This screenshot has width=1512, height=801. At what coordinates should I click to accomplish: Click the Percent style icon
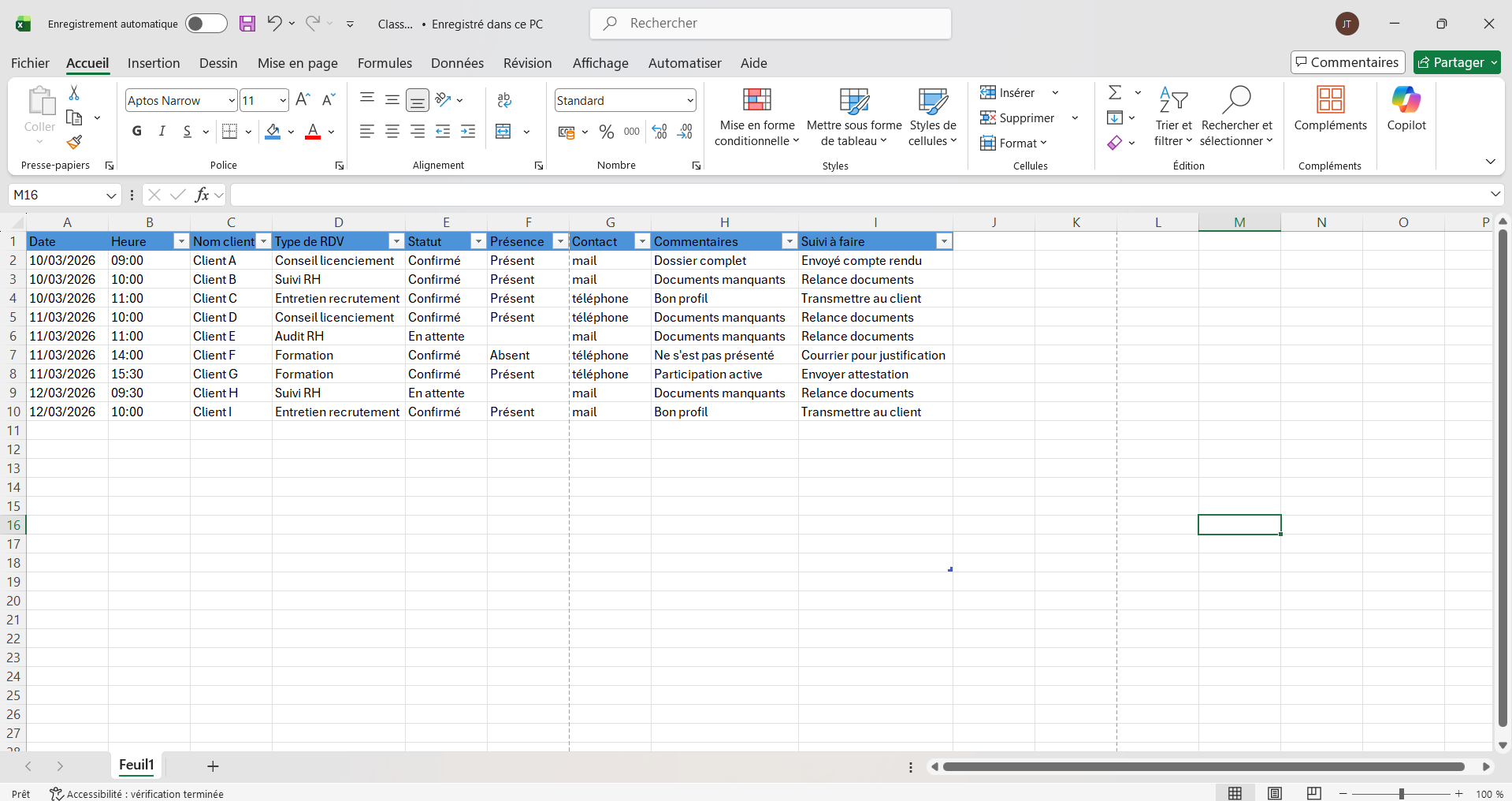coord(606,132)
